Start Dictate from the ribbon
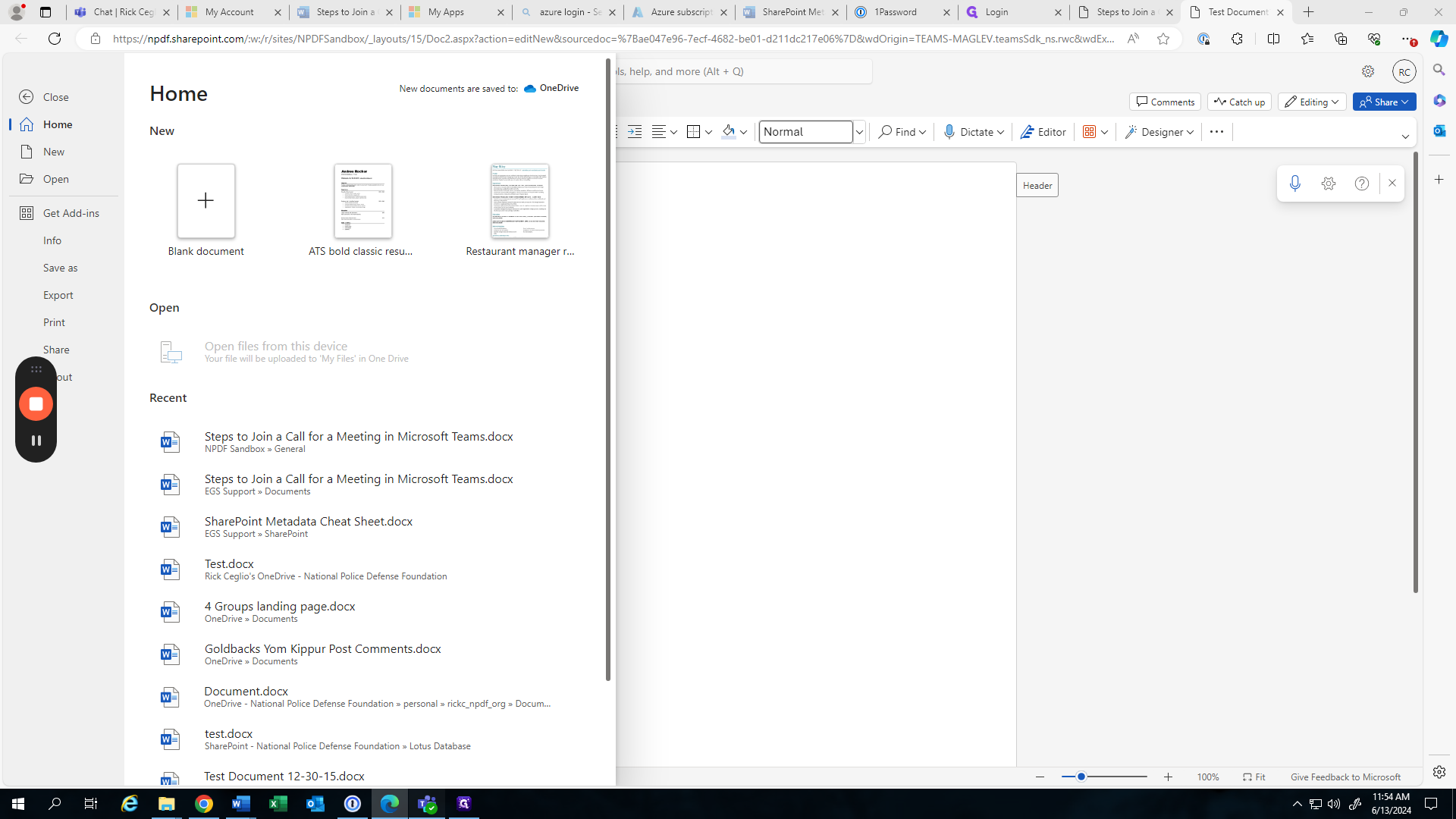Viewport: 1456px width, 819px height. (967, 132)
